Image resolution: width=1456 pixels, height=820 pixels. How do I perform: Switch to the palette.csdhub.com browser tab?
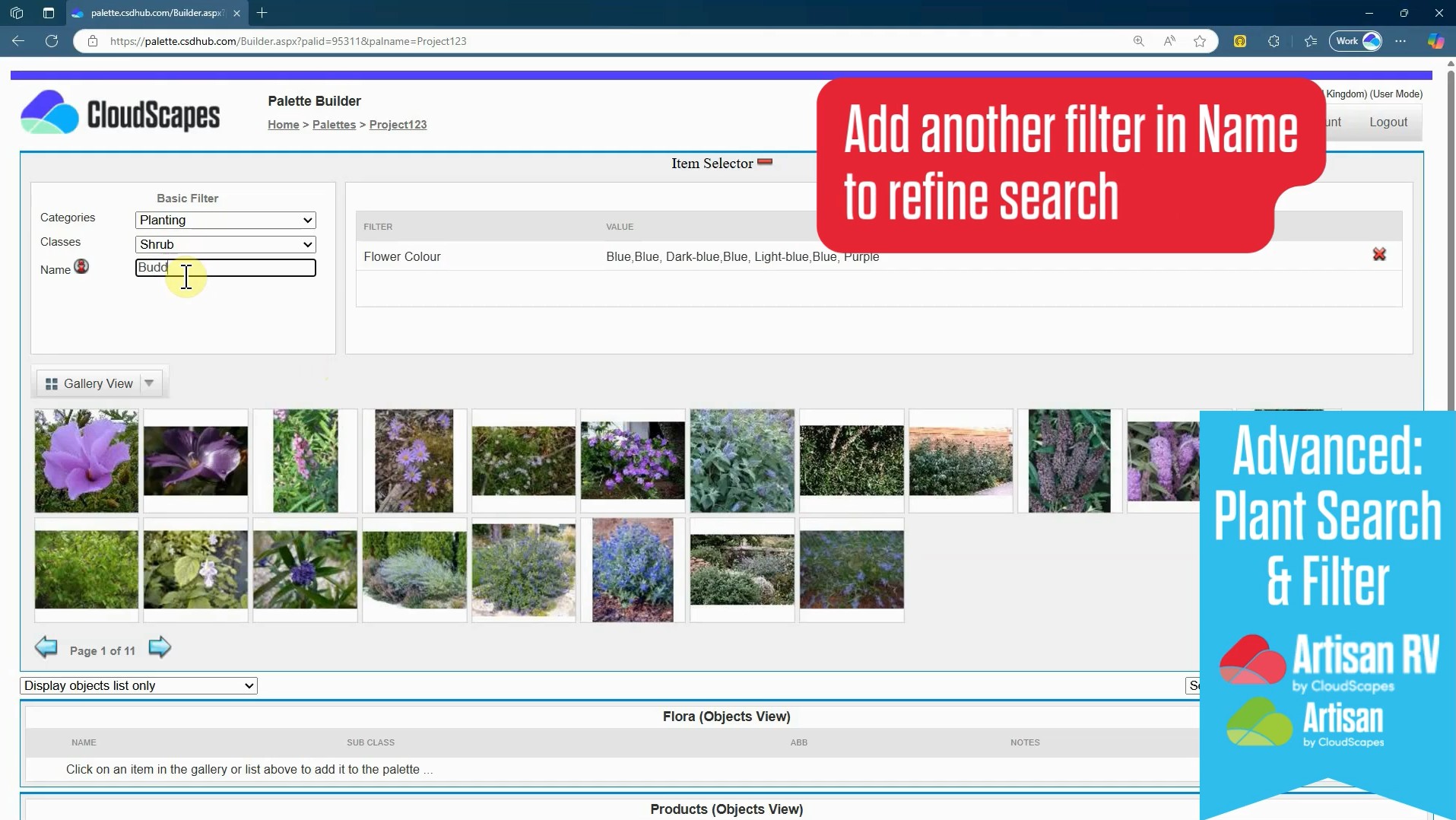coord(152,13)
